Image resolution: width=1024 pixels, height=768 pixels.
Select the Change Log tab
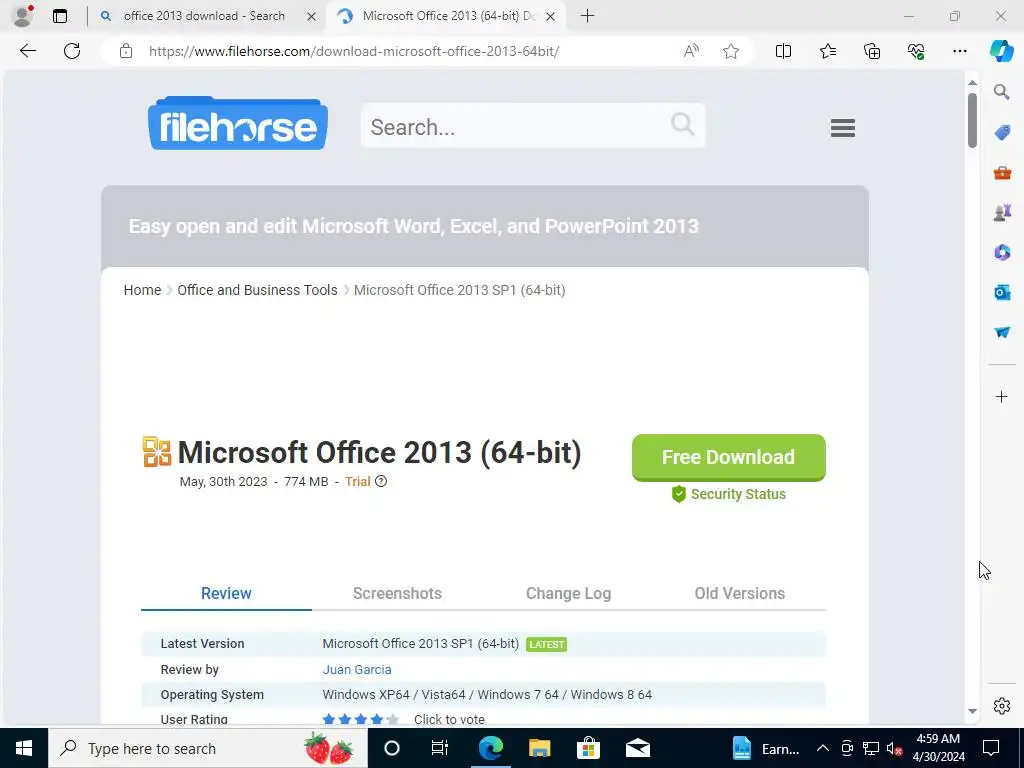[x=568, y=593]
